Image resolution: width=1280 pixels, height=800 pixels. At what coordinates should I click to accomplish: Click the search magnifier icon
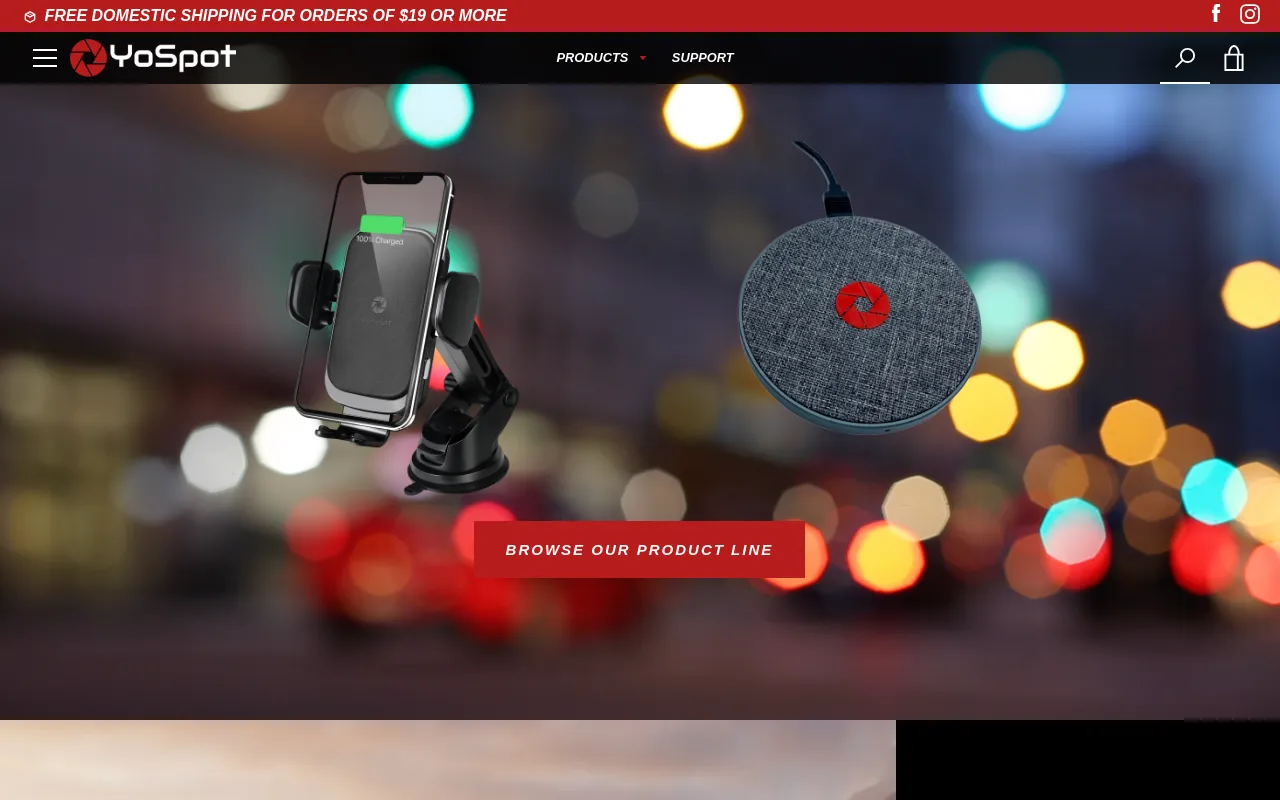pos(1184,58)
